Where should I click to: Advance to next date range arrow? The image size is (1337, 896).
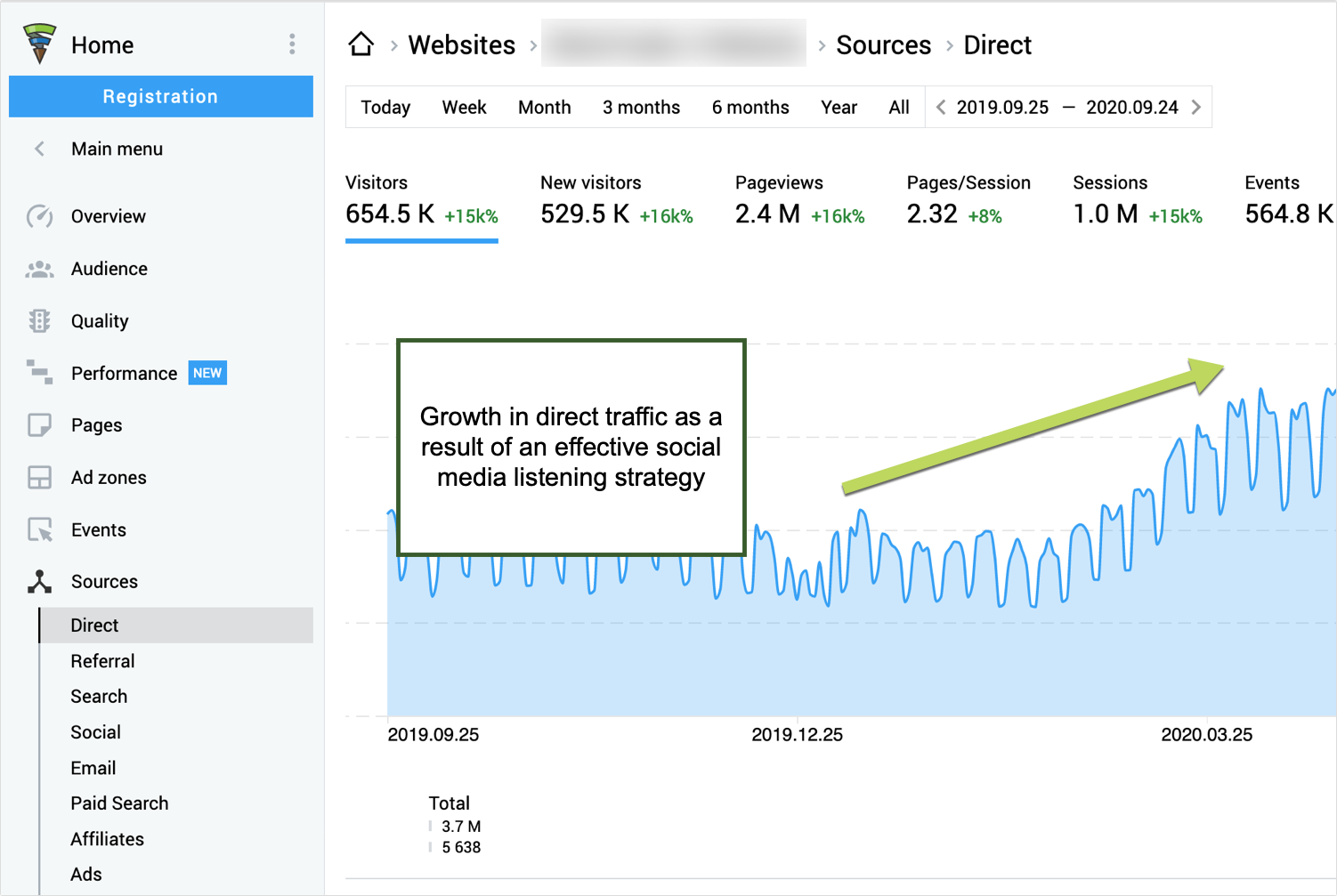tap(1196, 108)
